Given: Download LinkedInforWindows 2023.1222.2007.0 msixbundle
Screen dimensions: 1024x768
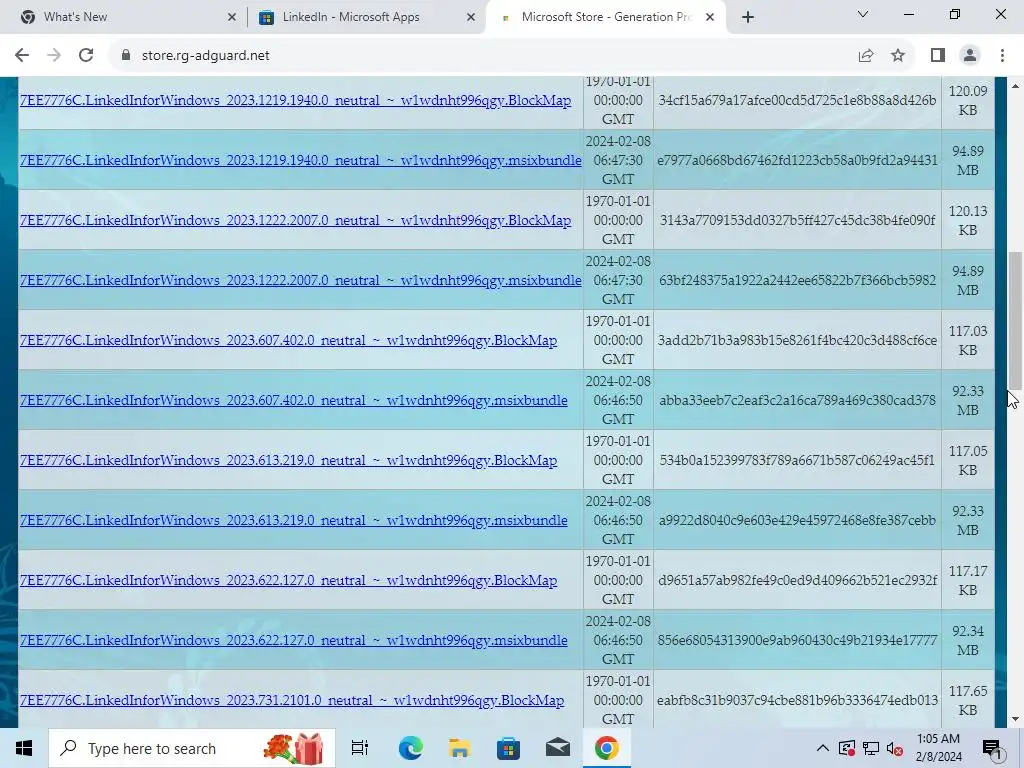Looking at the screenshot, I should (x=300, y=280).
